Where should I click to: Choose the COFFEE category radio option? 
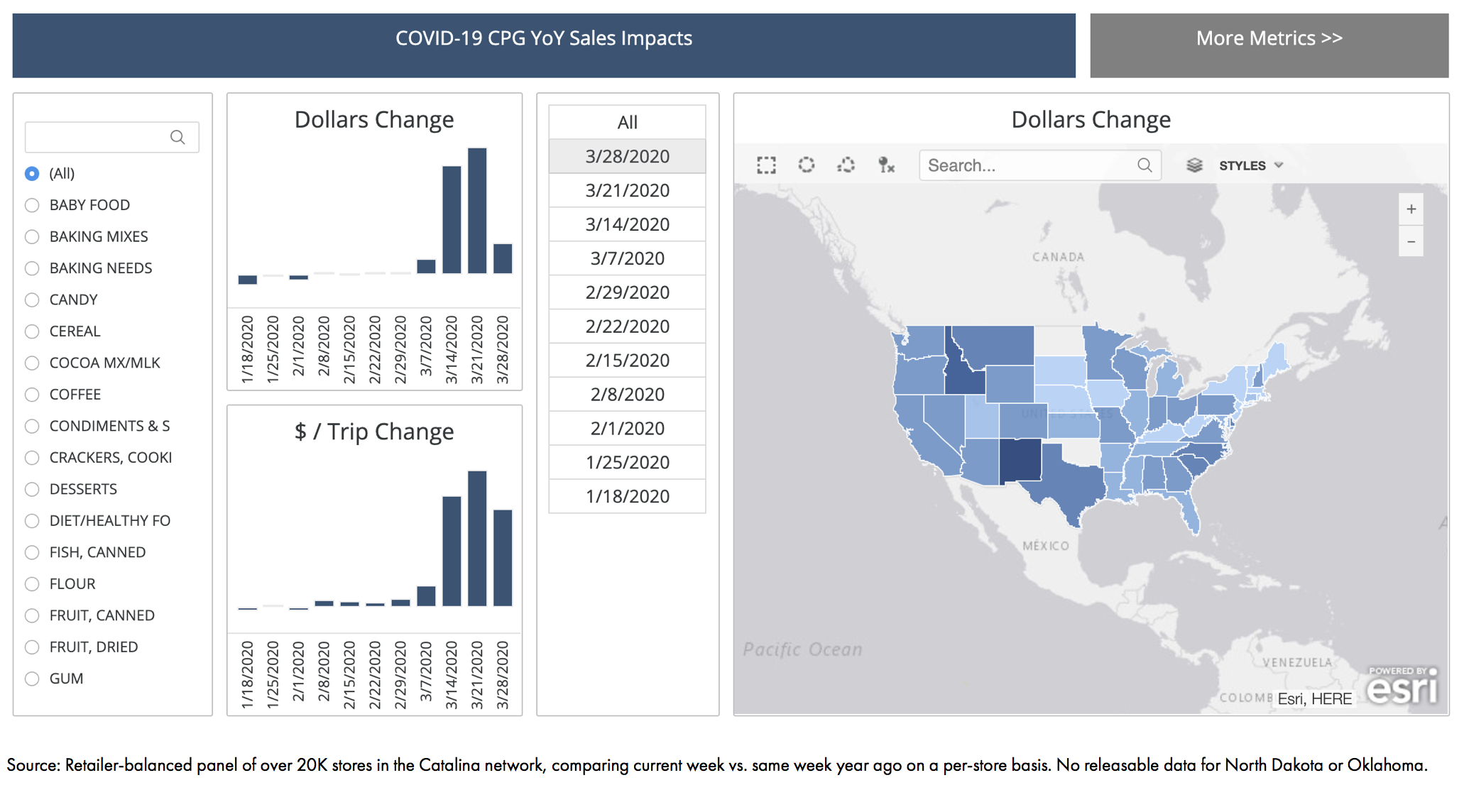32,395
